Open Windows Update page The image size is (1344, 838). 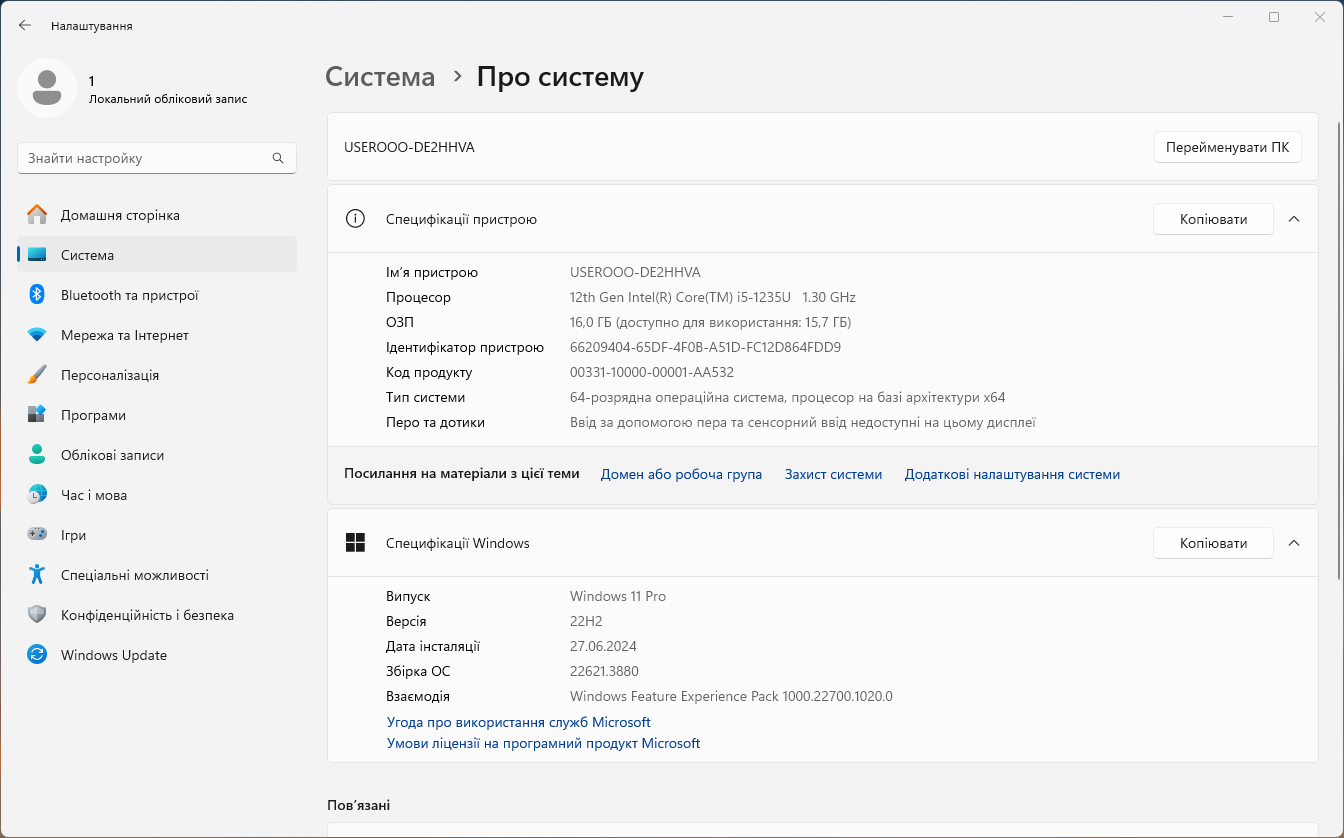coord(157,655)
